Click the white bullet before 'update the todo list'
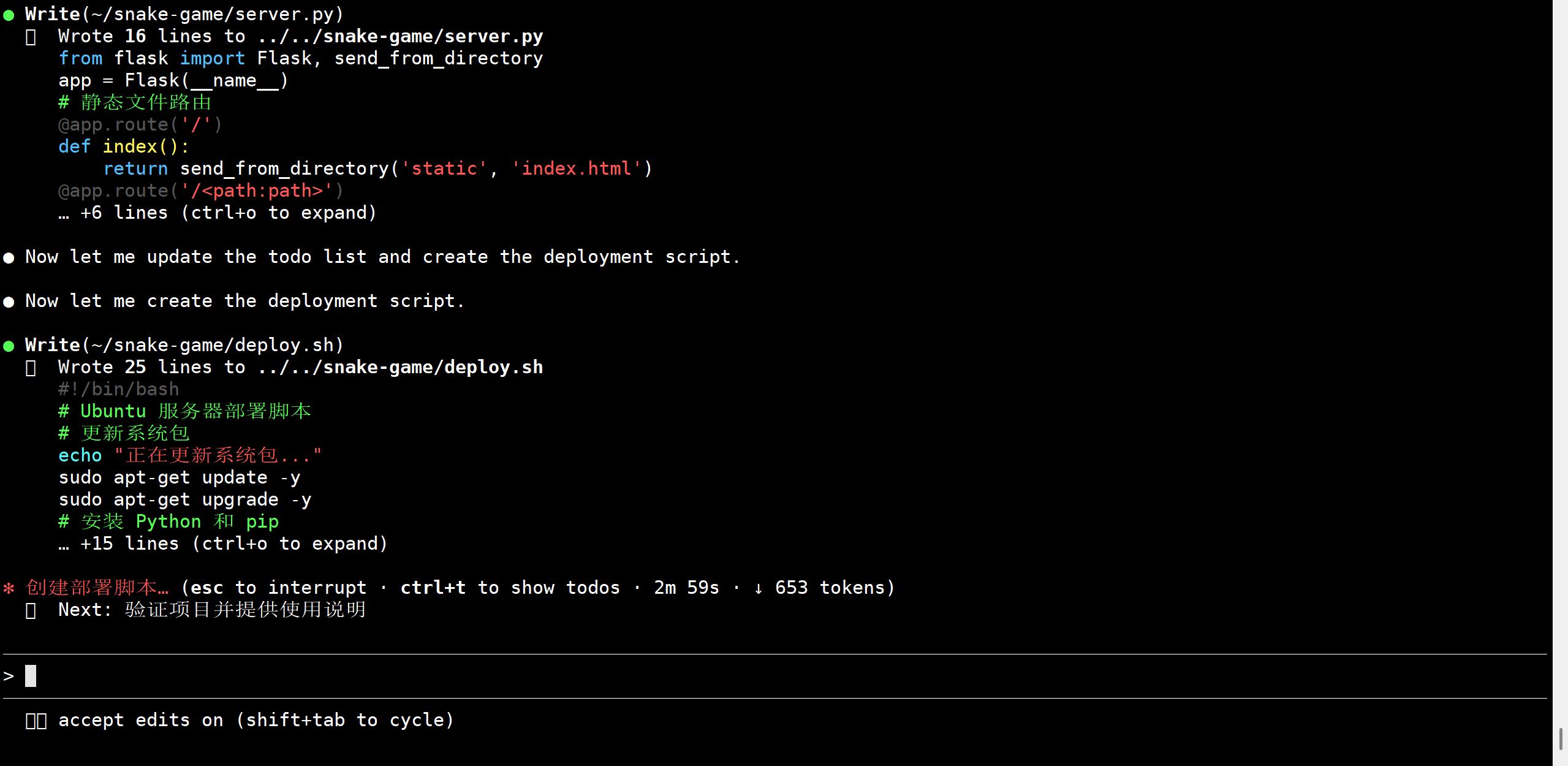1568x766 pixels. coord(9,258)
